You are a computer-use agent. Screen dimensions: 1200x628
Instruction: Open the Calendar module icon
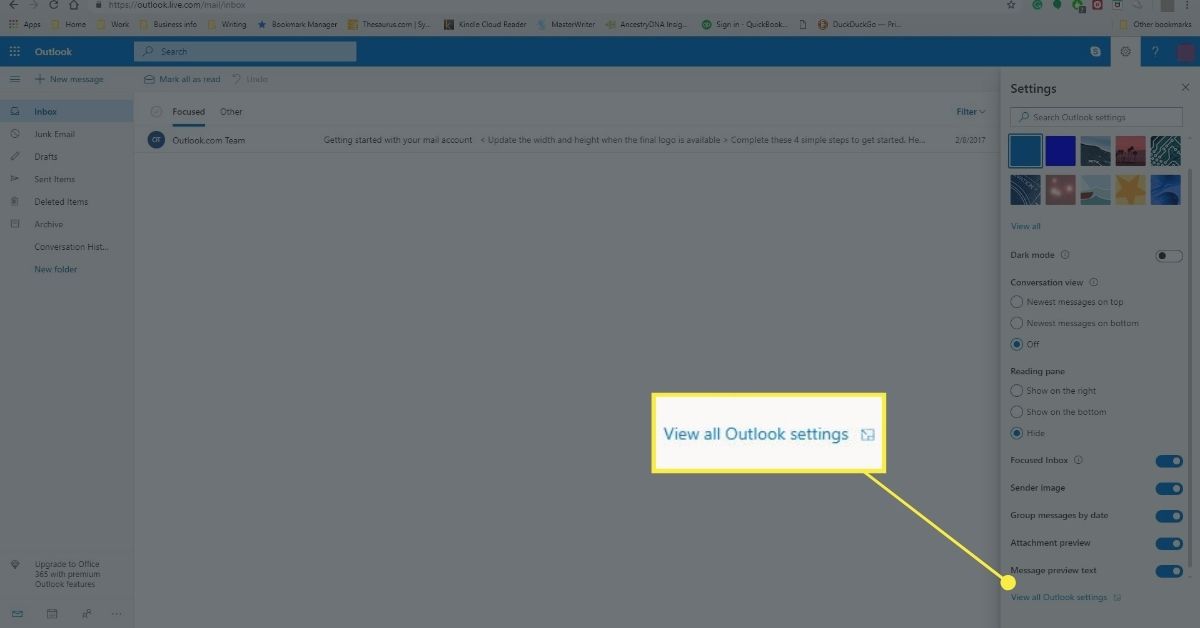52,613
